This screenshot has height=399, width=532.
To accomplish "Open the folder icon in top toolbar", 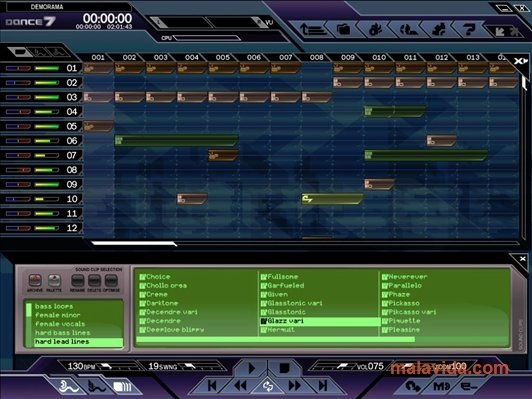I will 343,30.
